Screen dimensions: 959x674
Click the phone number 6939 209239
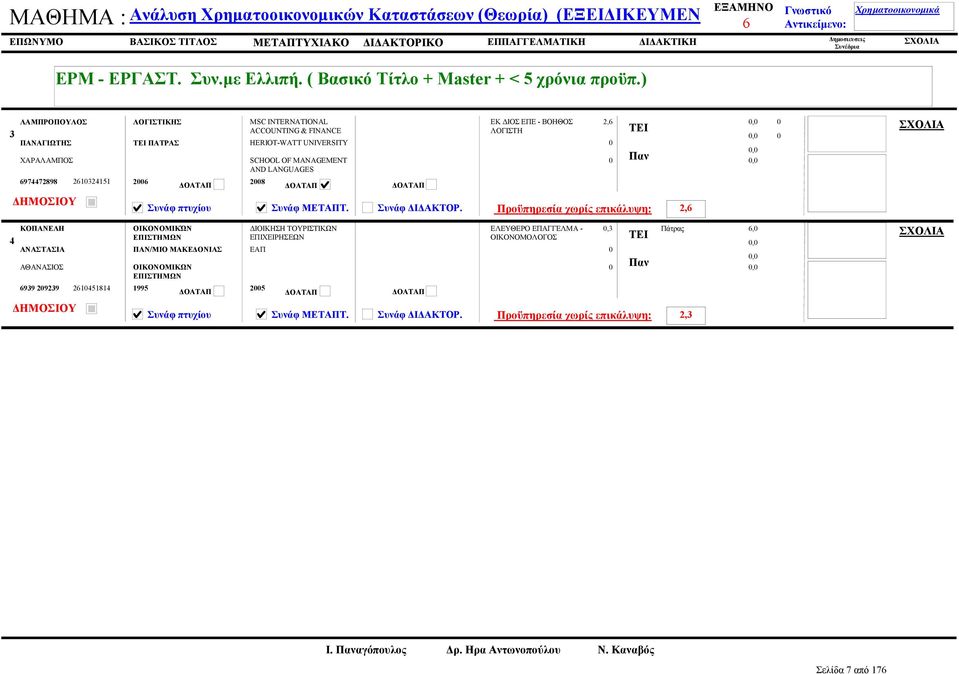40,288
